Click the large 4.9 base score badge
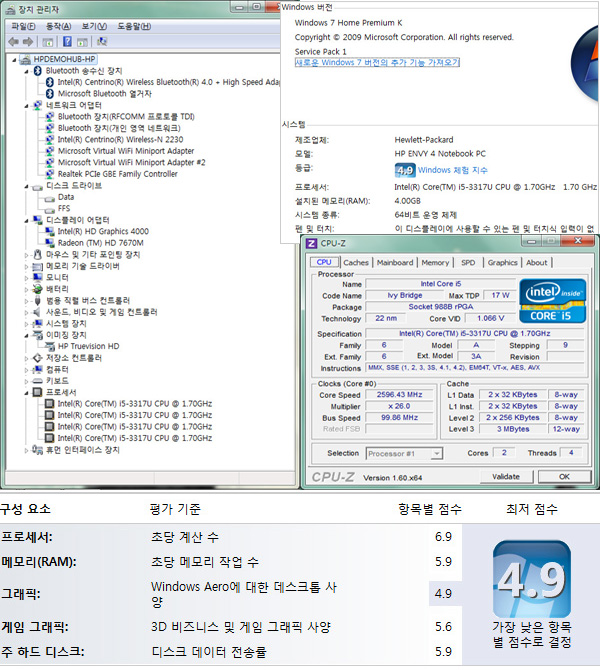Viewport: 600px width, 670px height. tap(532, 579)
